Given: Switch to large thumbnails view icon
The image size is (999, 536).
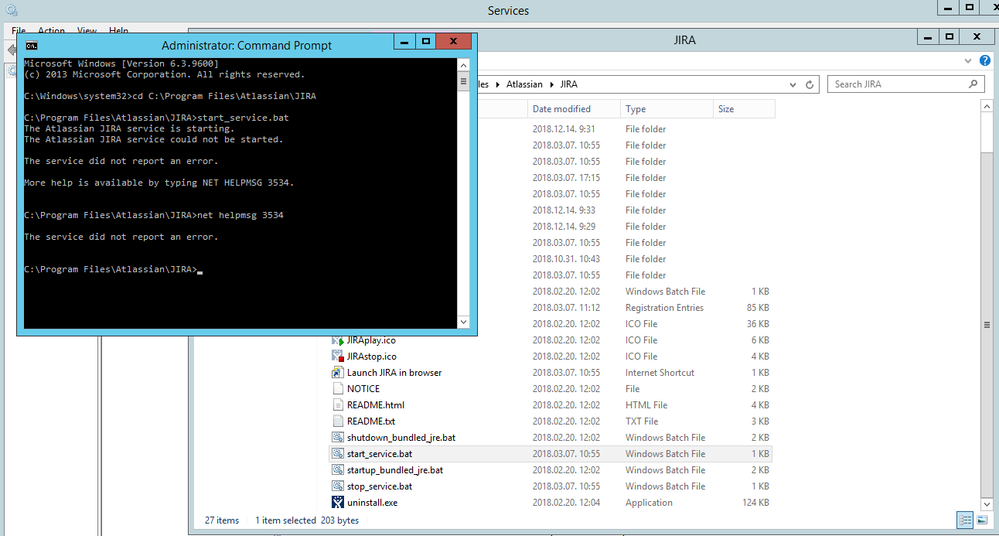Looking at the screenshot, I should (982, 520).
